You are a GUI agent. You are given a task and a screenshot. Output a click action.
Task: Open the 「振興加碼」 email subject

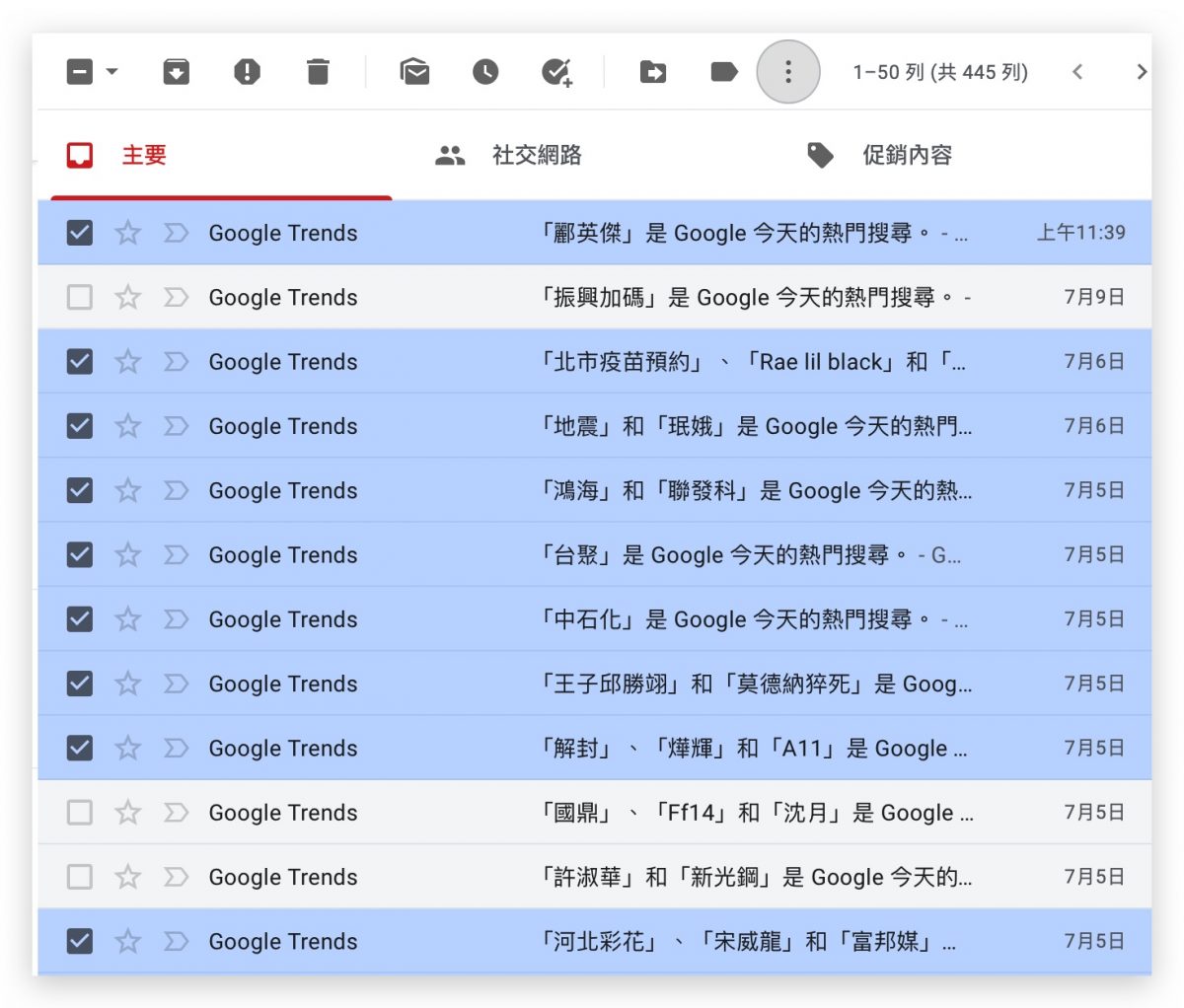click(756, 297)
